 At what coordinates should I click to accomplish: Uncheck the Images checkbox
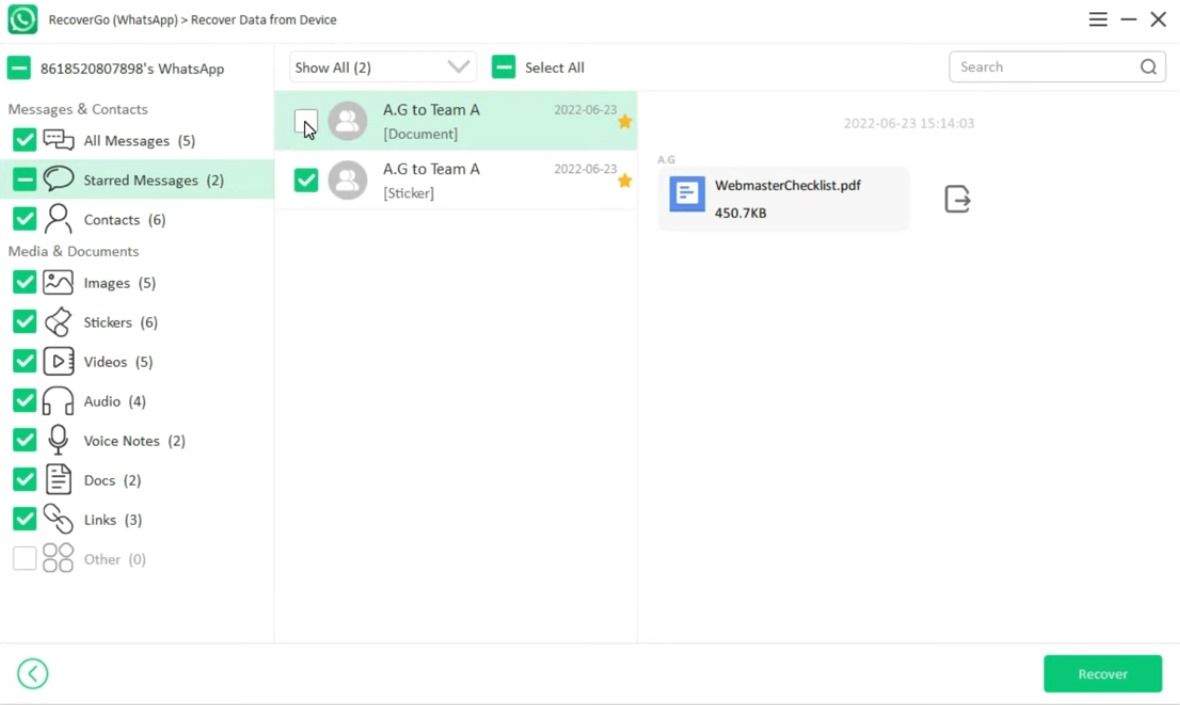24,282
